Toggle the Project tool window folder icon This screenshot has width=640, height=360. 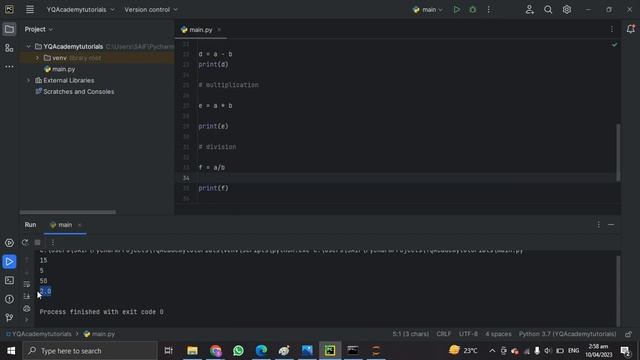(x=9, y=29)
